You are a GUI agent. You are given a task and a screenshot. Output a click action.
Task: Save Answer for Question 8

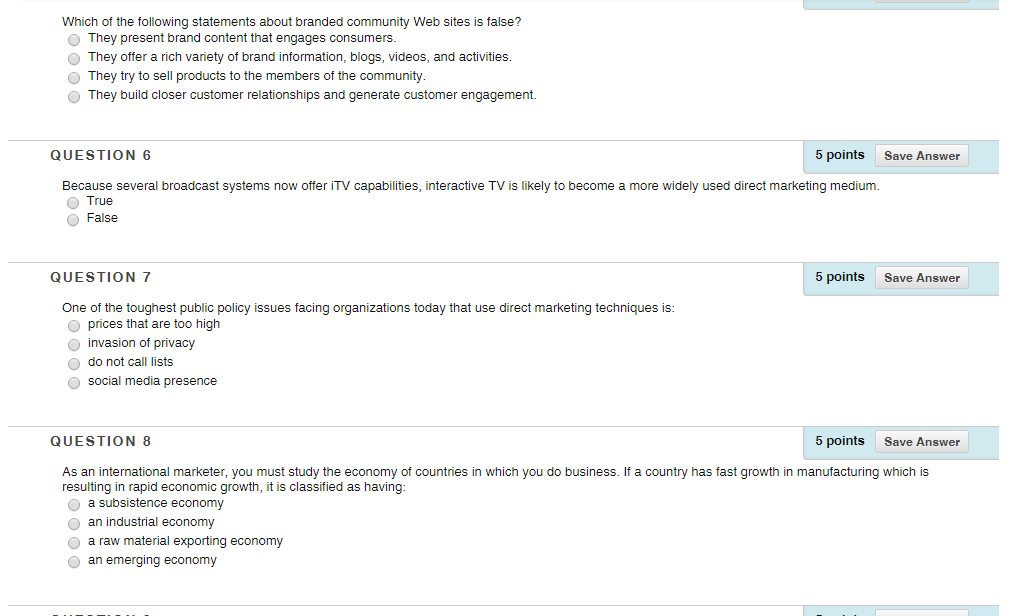pos(921,442)
